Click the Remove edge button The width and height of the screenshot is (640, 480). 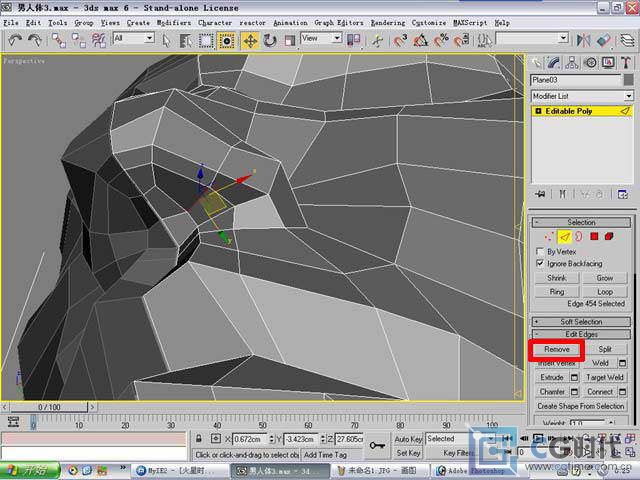coord(557,349)
